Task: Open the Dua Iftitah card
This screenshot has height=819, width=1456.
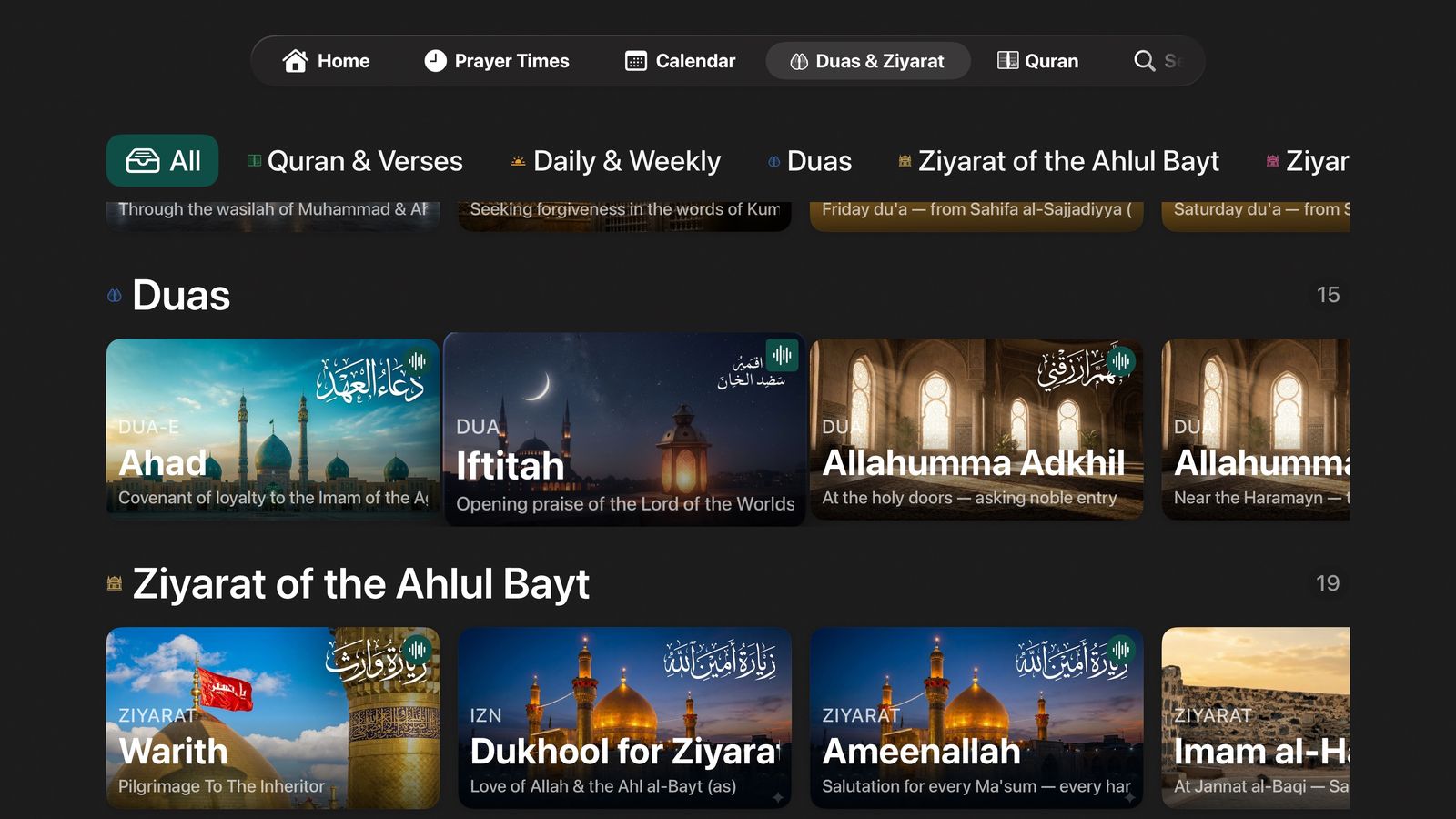Action: click(624, 430)
